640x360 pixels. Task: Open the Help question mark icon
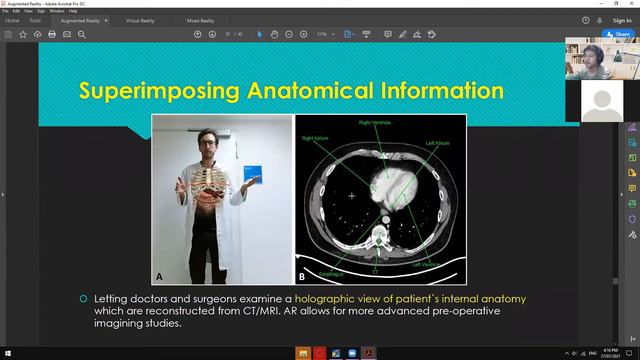coord(586,20)
